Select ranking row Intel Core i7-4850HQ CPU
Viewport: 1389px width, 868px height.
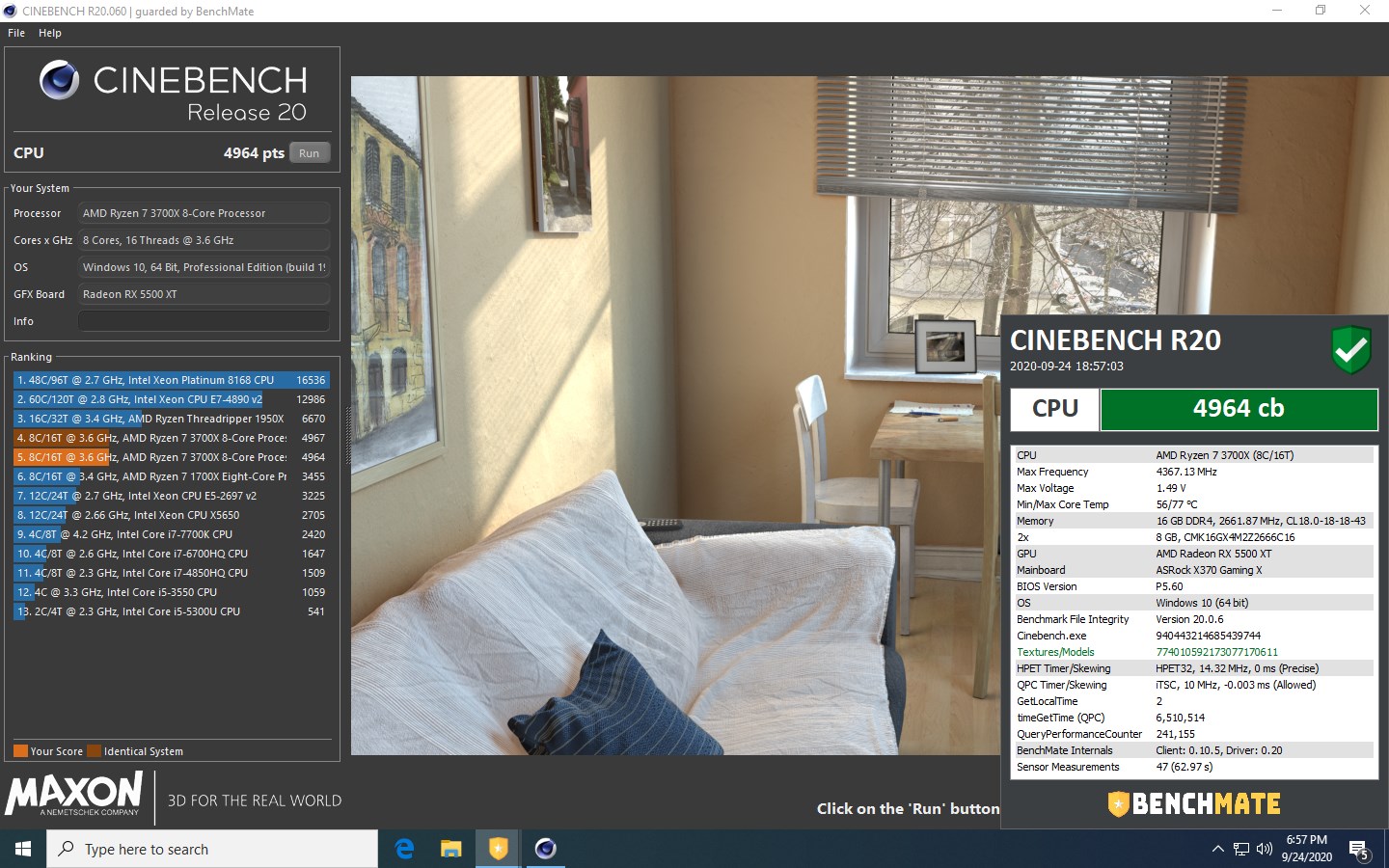pos(172,573)
